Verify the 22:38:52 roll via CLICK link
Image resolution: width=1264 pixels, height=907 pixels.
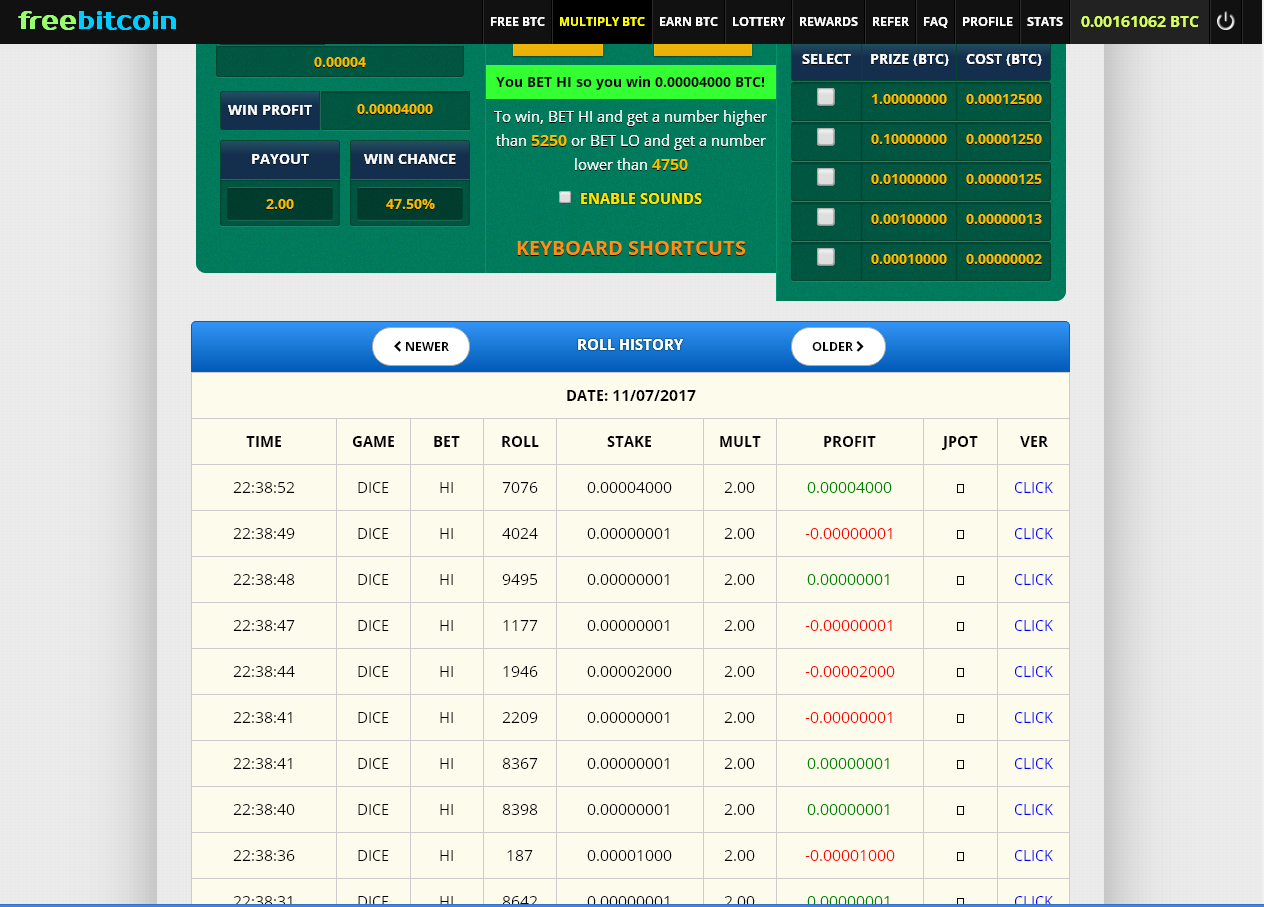tap(1033, 488)
